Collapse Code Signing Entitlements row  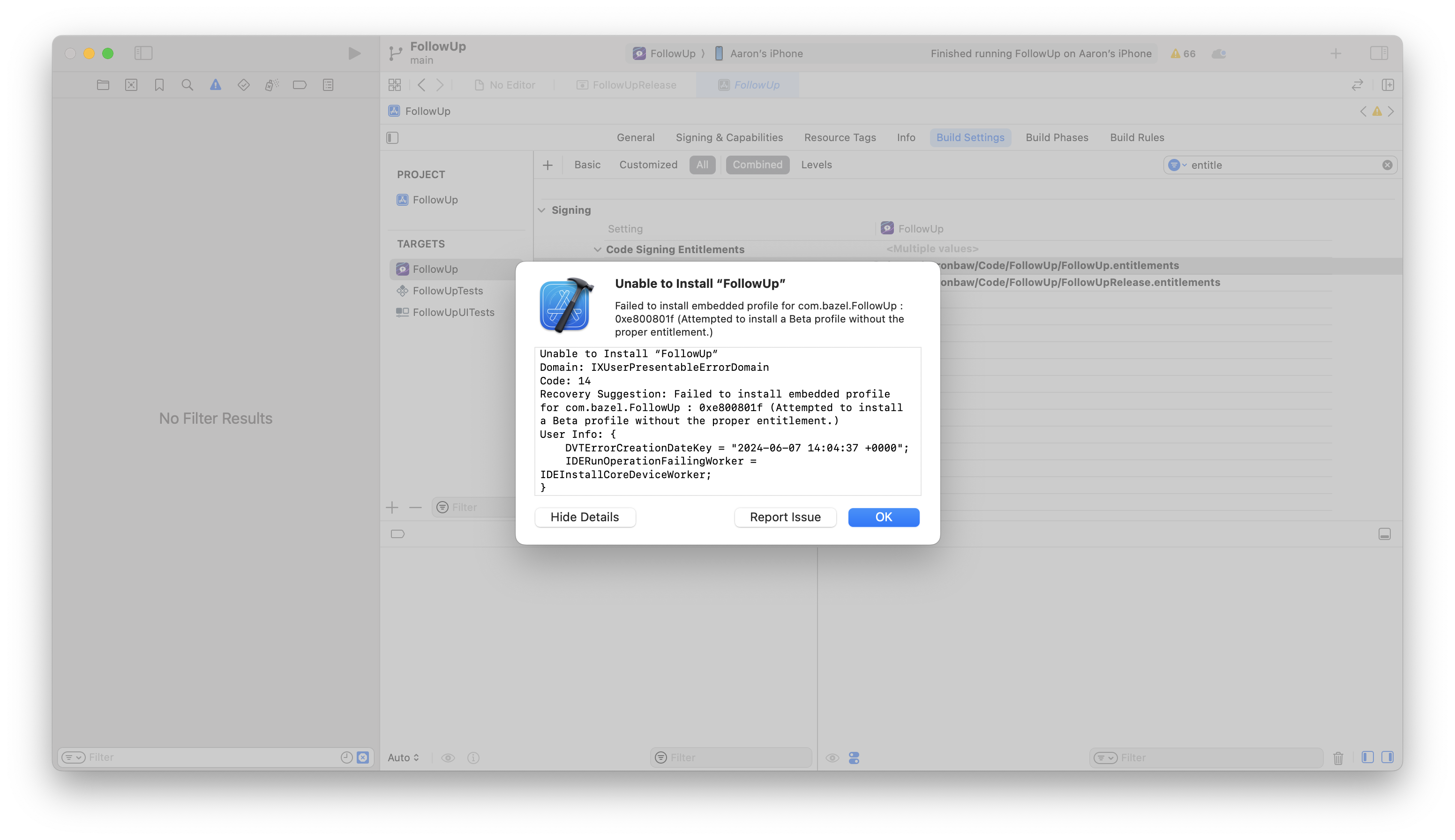coord(597,249)
